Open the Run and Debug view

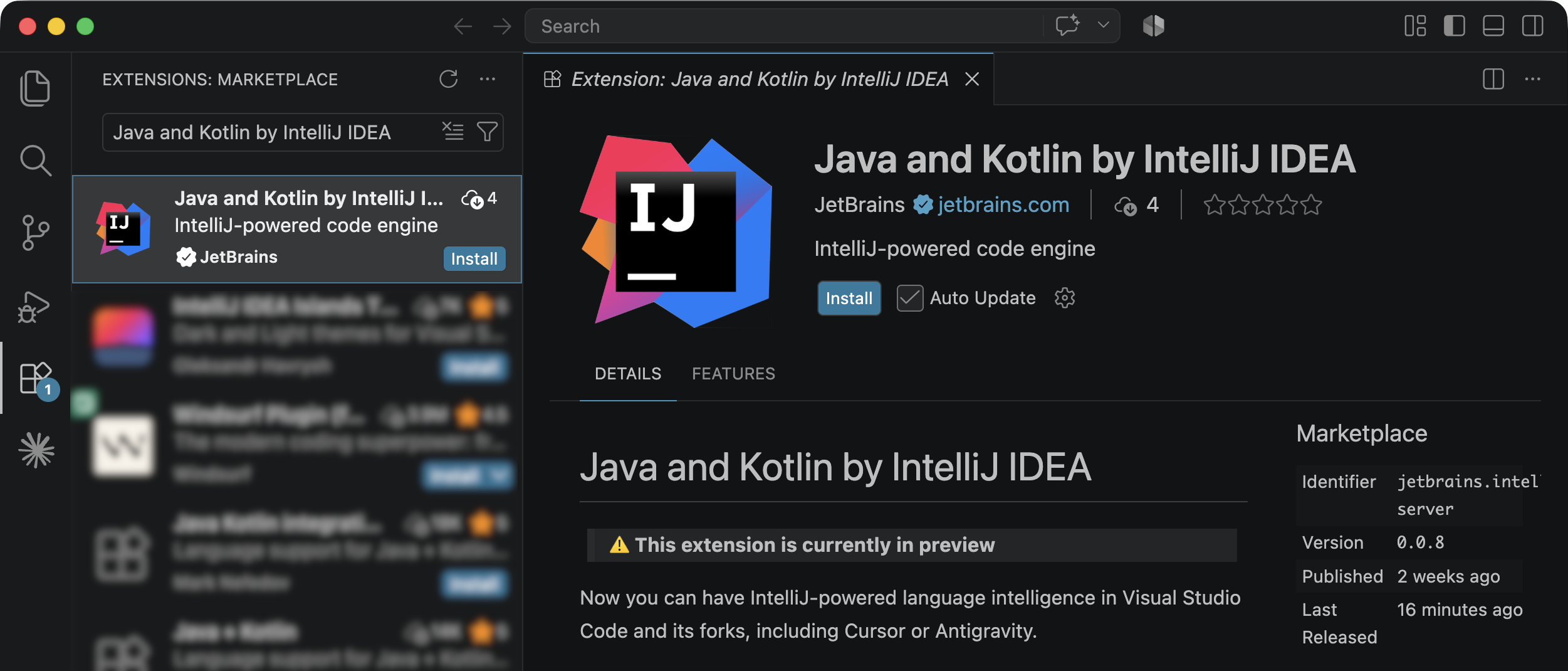pyautogui.click(x=34, y=307)
